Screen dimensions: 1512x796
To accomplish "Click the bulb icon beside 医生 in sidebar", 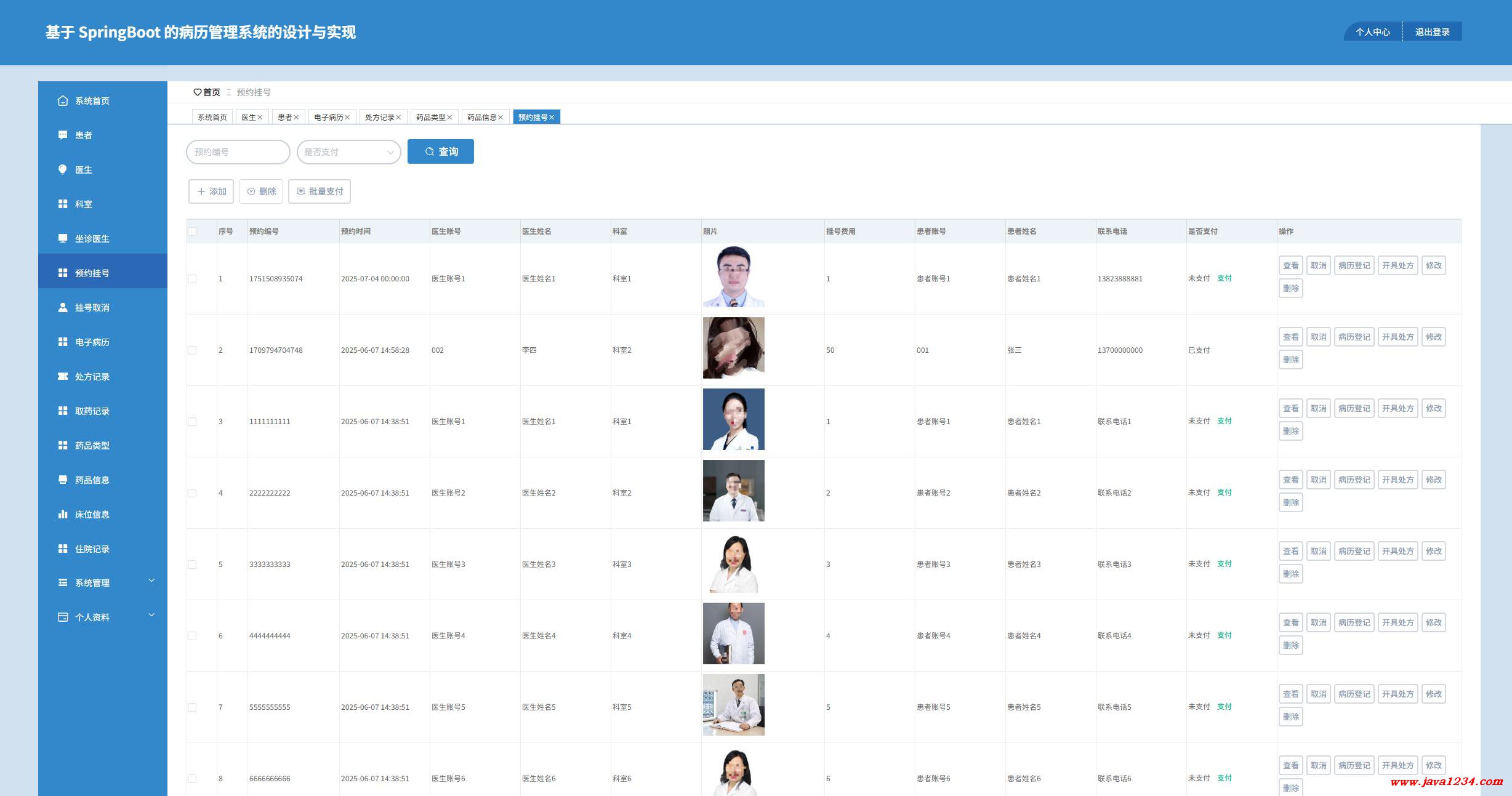I will [63, 169].
